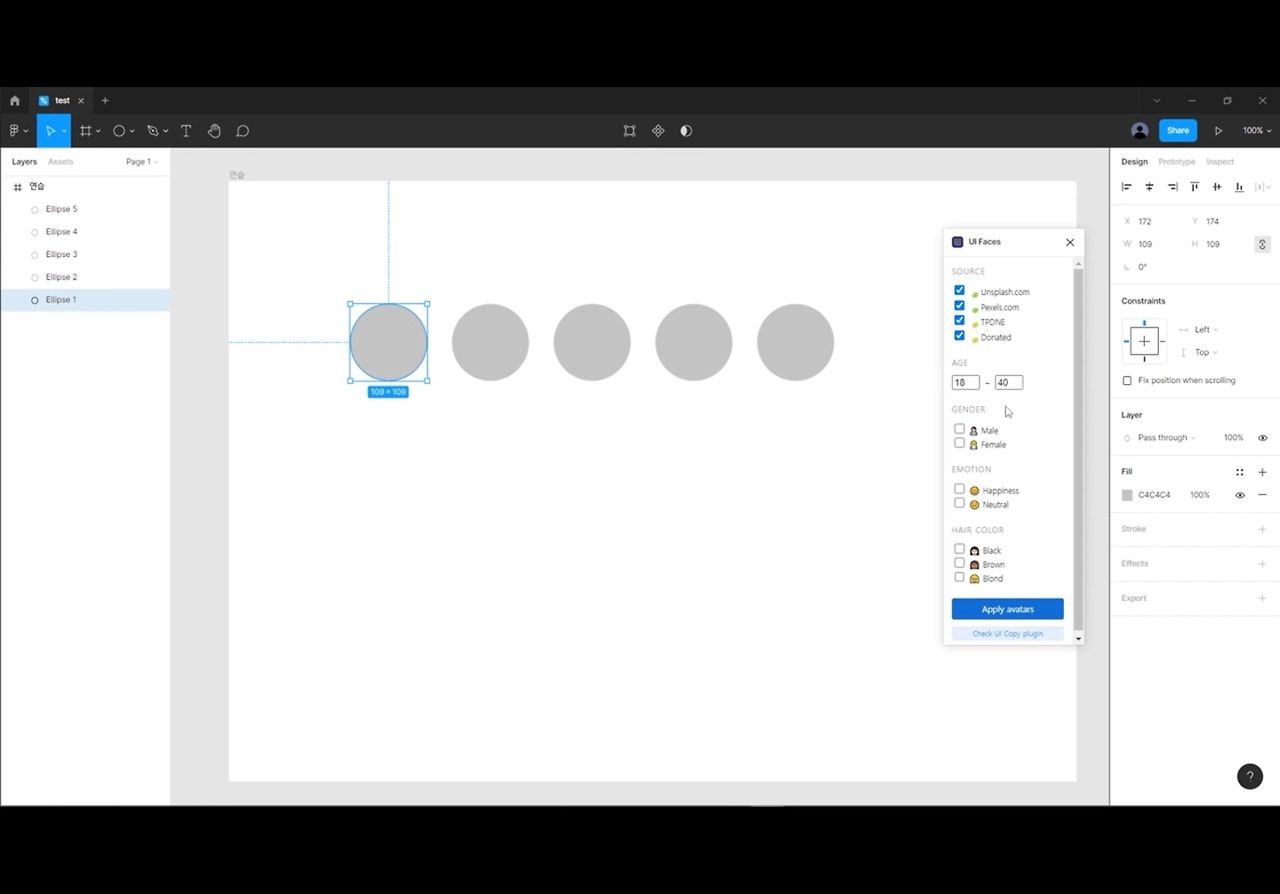Start presentation with the play icon
Image resolution: width=1280 pixels, height=894 pixels.
[x=1218, y=131]
